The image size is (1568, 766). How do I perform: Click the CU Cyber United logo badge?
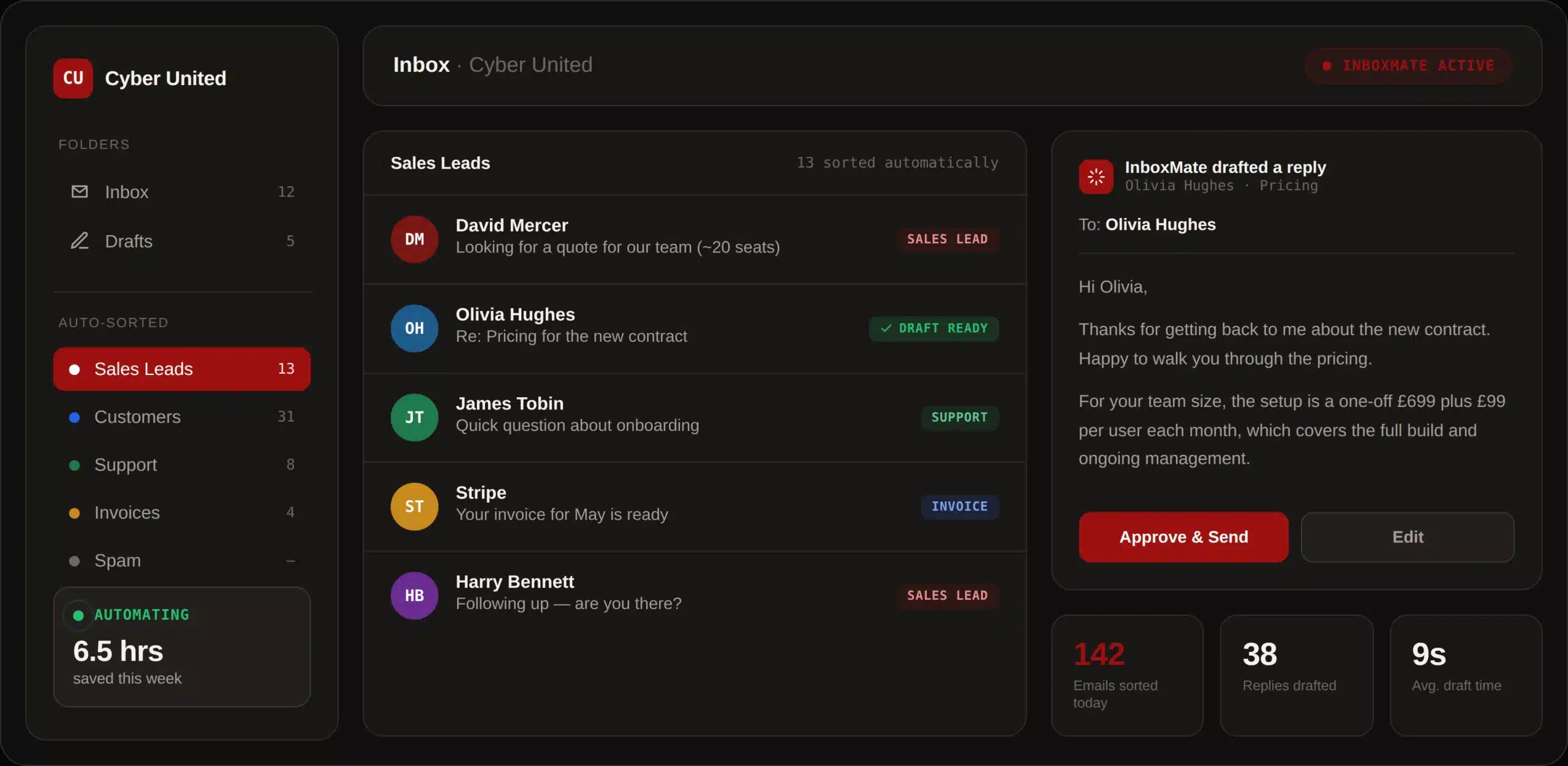pos(73,78)
